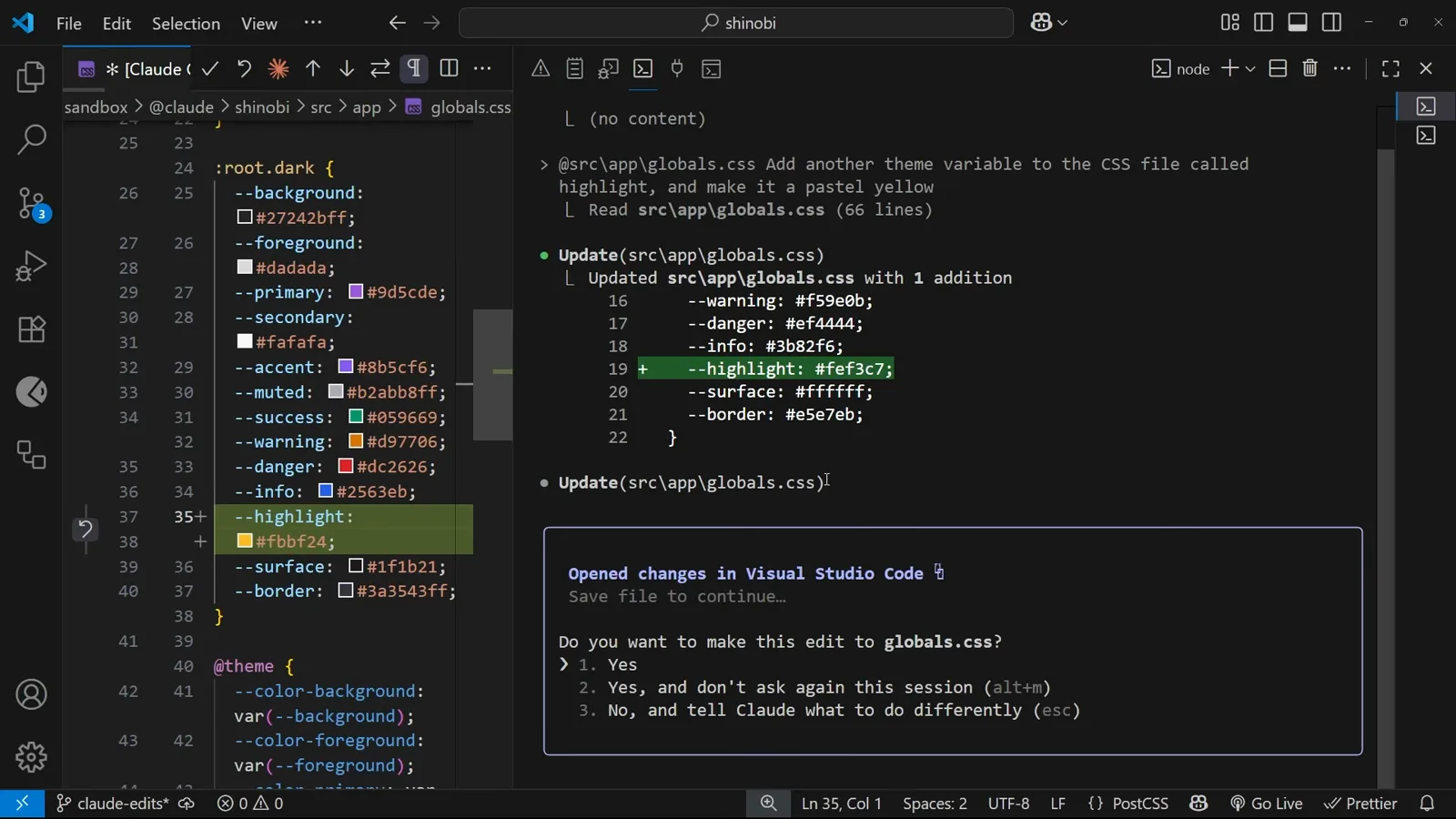The image size is (1456, 819).
Task: Open the Manage gear menu
Action: [31, 756]
